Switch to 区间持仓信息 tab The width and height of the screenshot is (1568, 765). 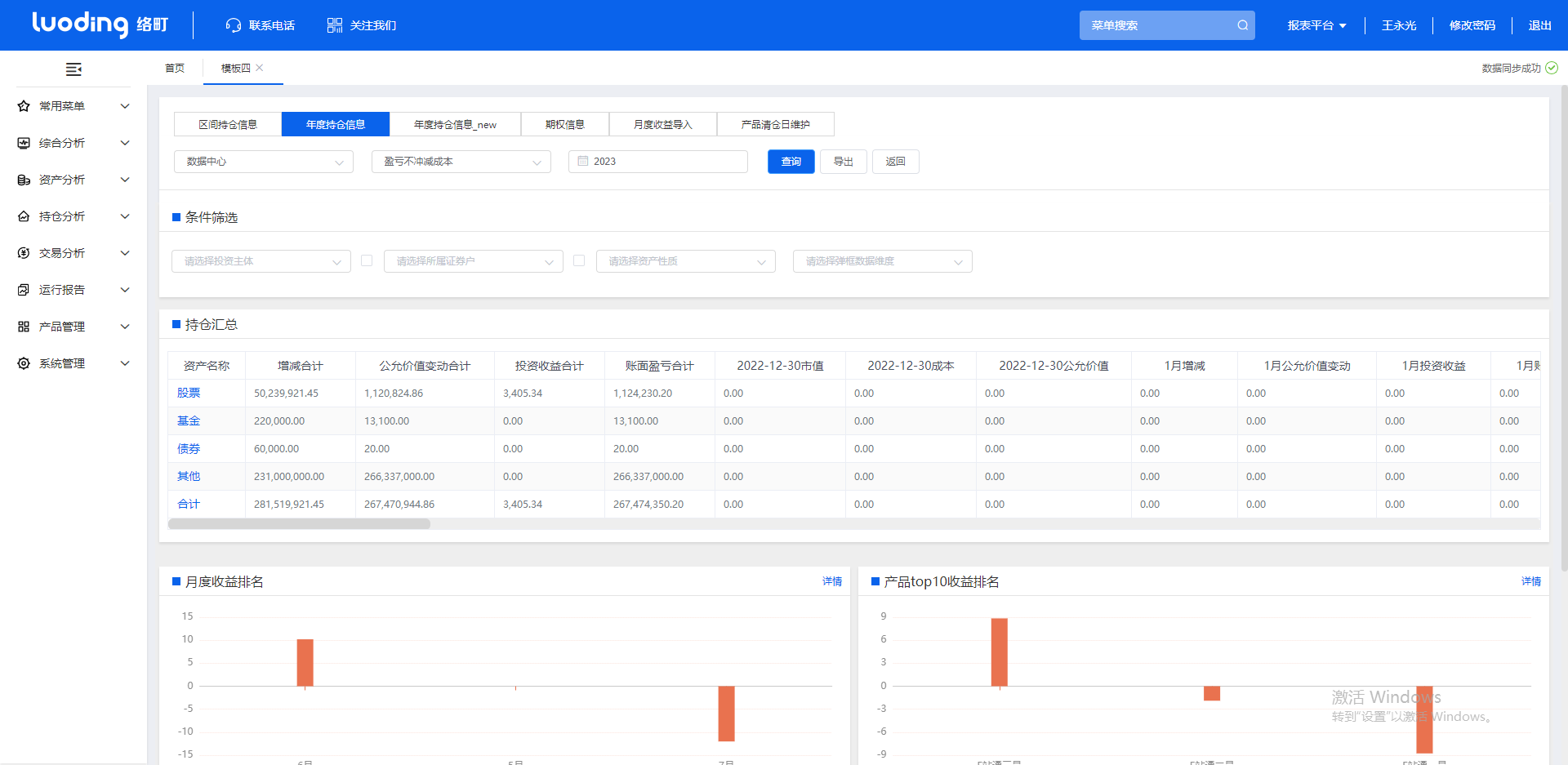tap(228, 124)
